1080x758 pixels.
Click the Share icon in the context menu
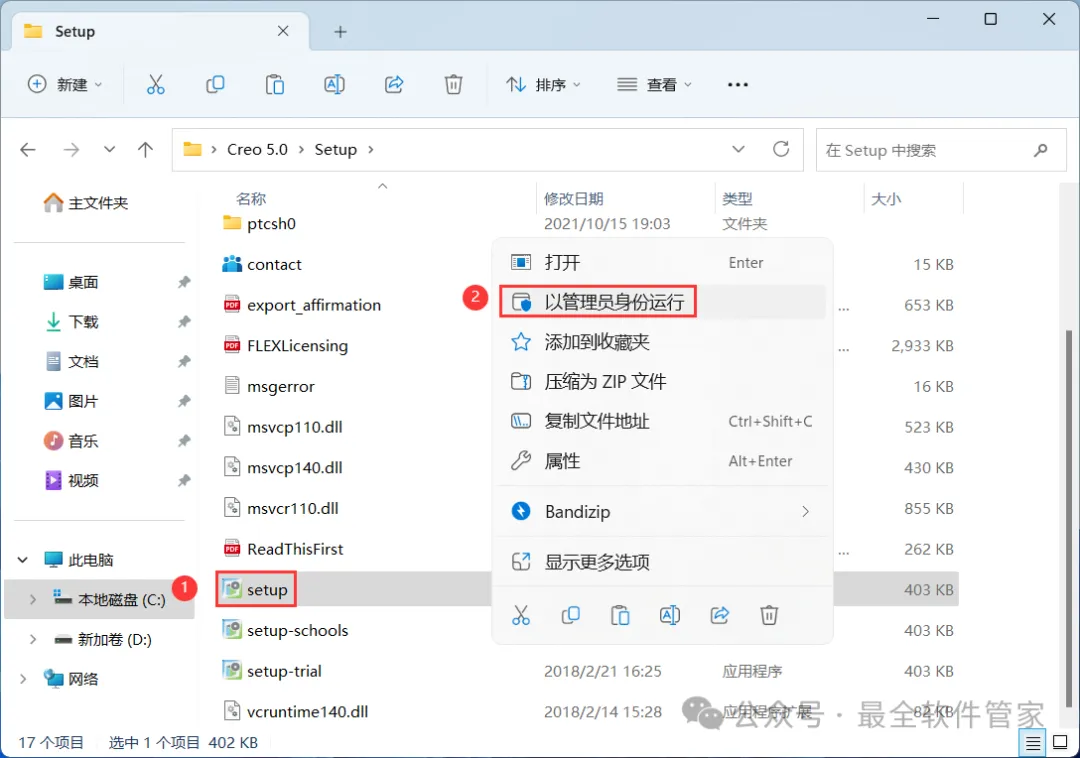coord(720,615)
